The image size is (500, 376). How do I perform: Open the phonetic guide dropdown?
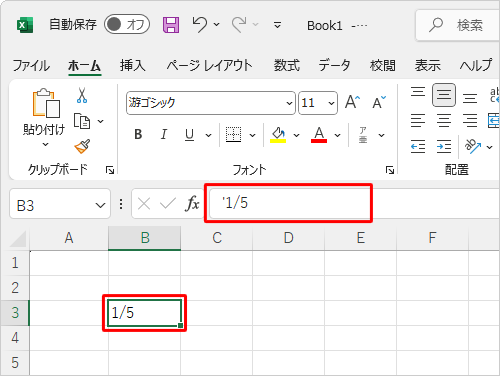point(381,135)
